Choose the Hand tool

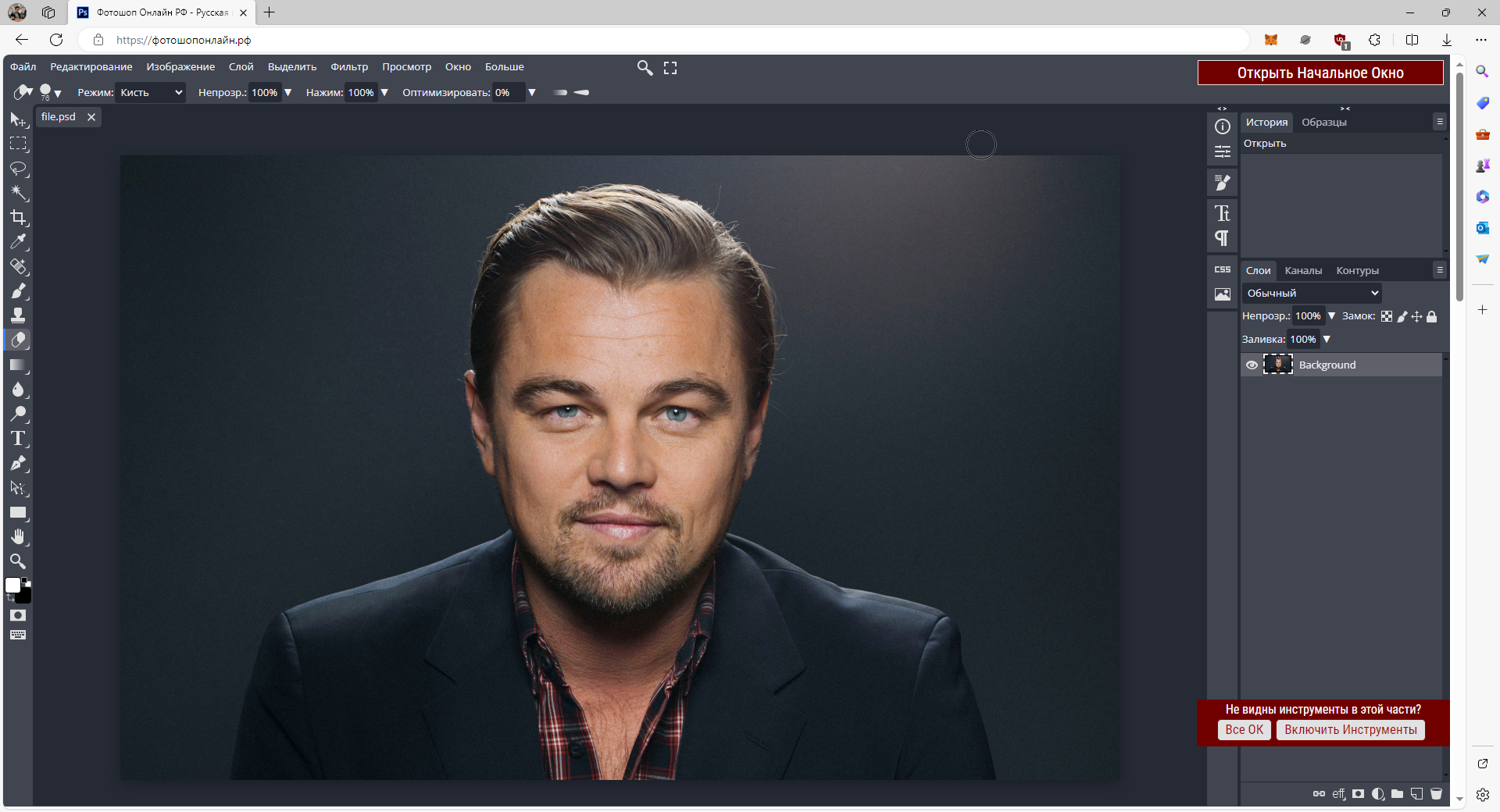tap(19, 536)
